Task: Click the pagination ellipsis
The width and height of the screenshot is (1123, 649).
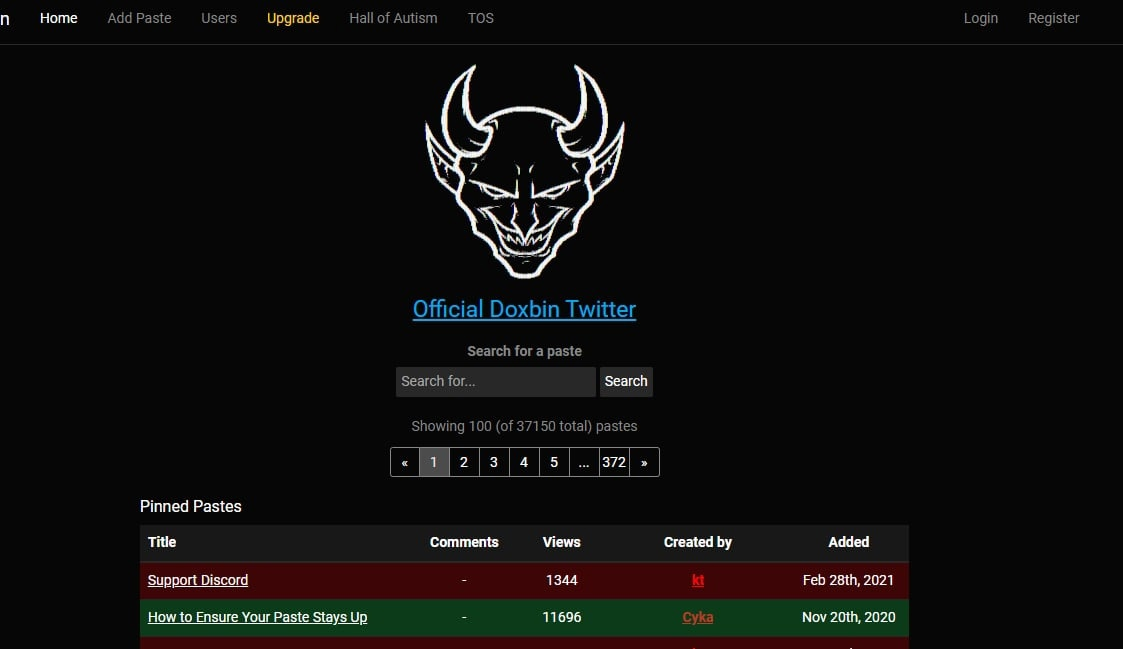Action: 584,462
